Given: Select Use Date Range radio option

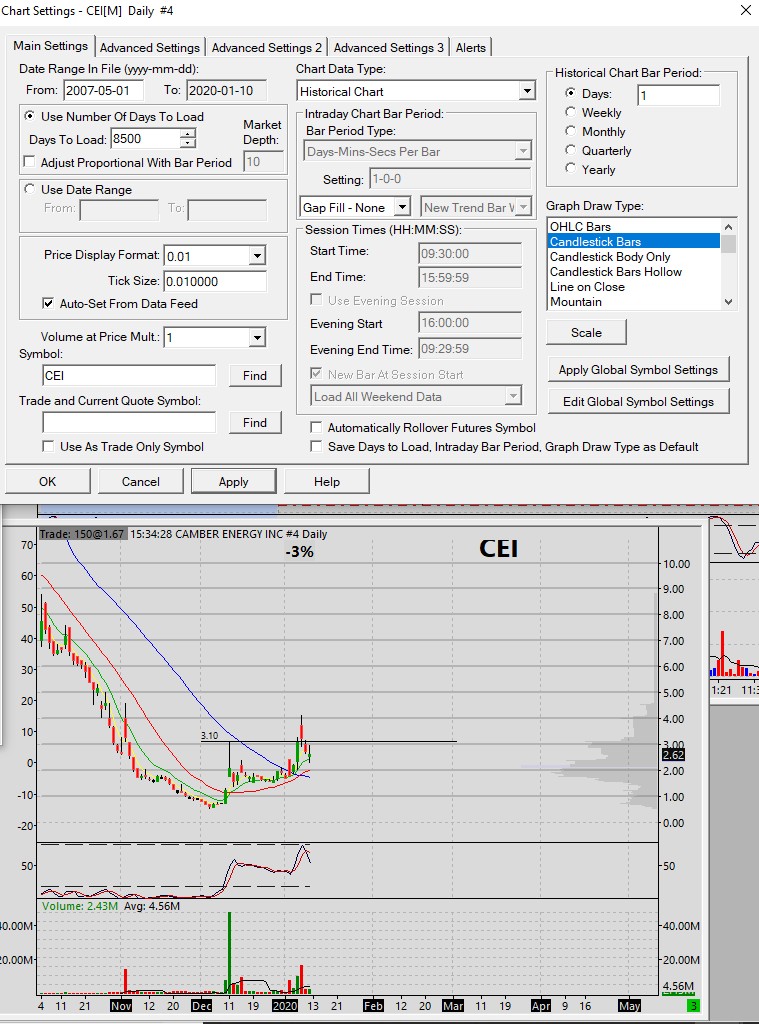Looking at the screenshot, I should (x=29, y=189).
